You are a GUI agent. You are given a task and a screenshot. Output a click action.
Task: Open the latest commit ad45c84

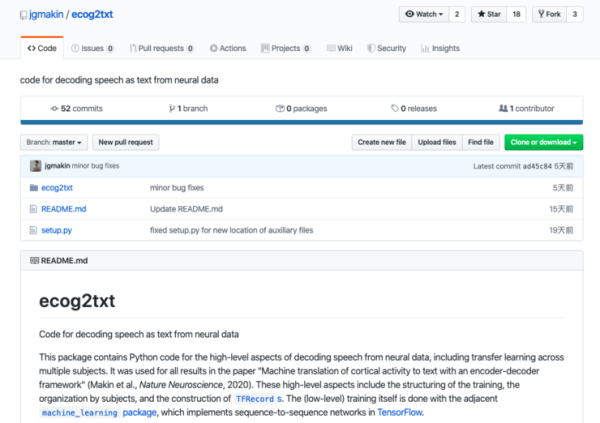(x=538, y=165)
